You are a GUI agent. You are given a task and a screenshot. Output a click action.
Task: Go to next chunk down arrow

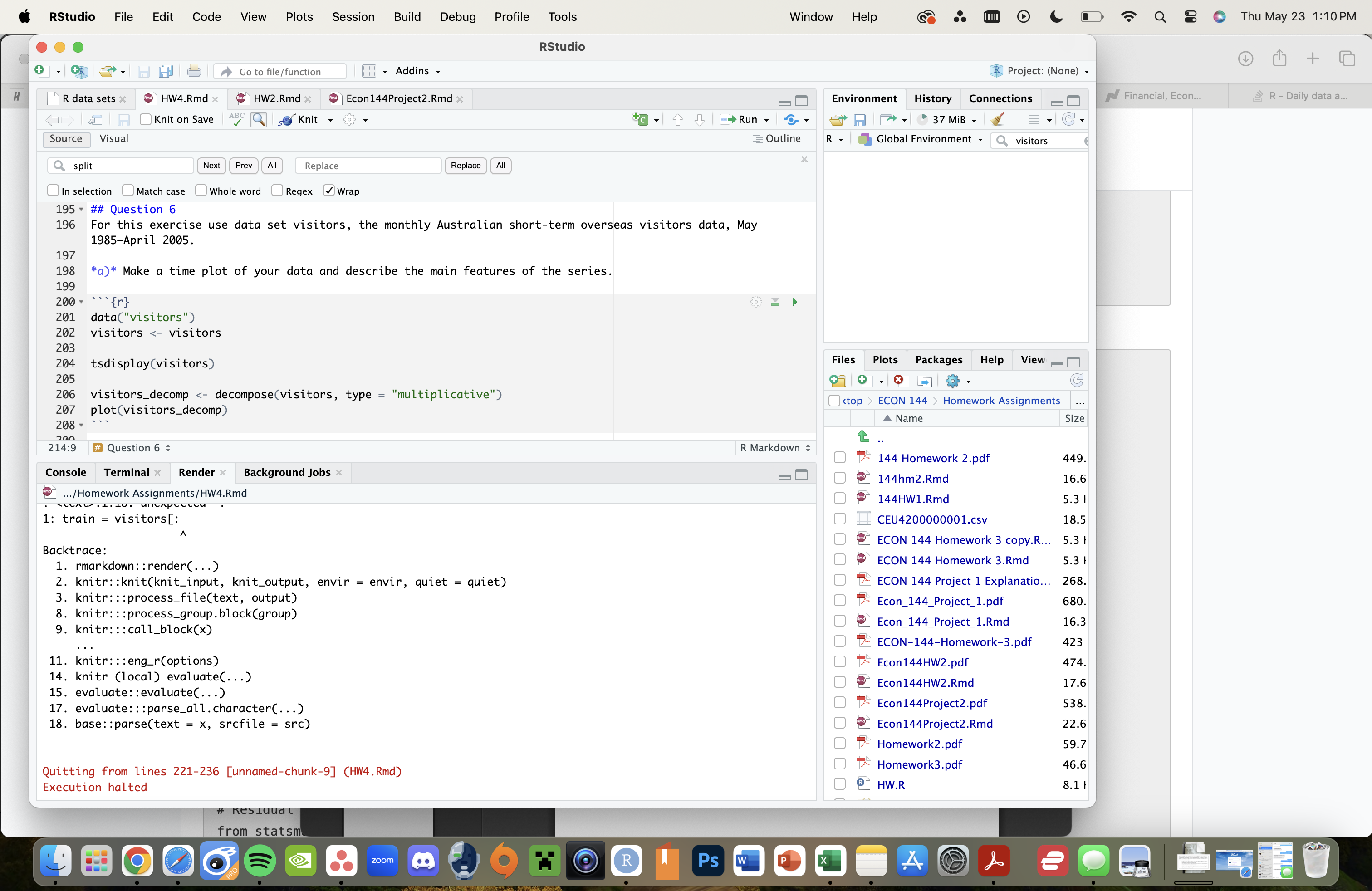[699, 119]
